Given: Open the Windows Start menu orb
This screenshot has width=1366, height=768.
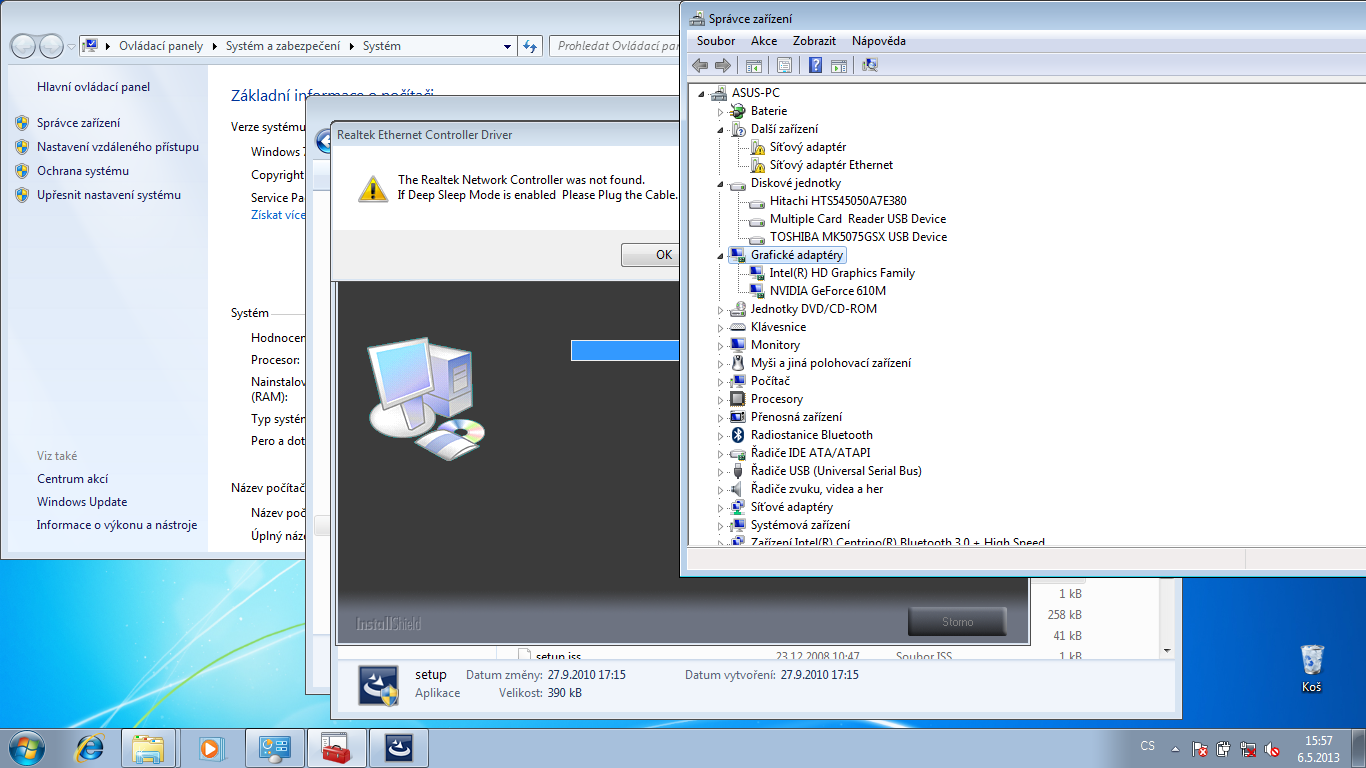Looking at the screenshot, I should (x=25, y=747).
